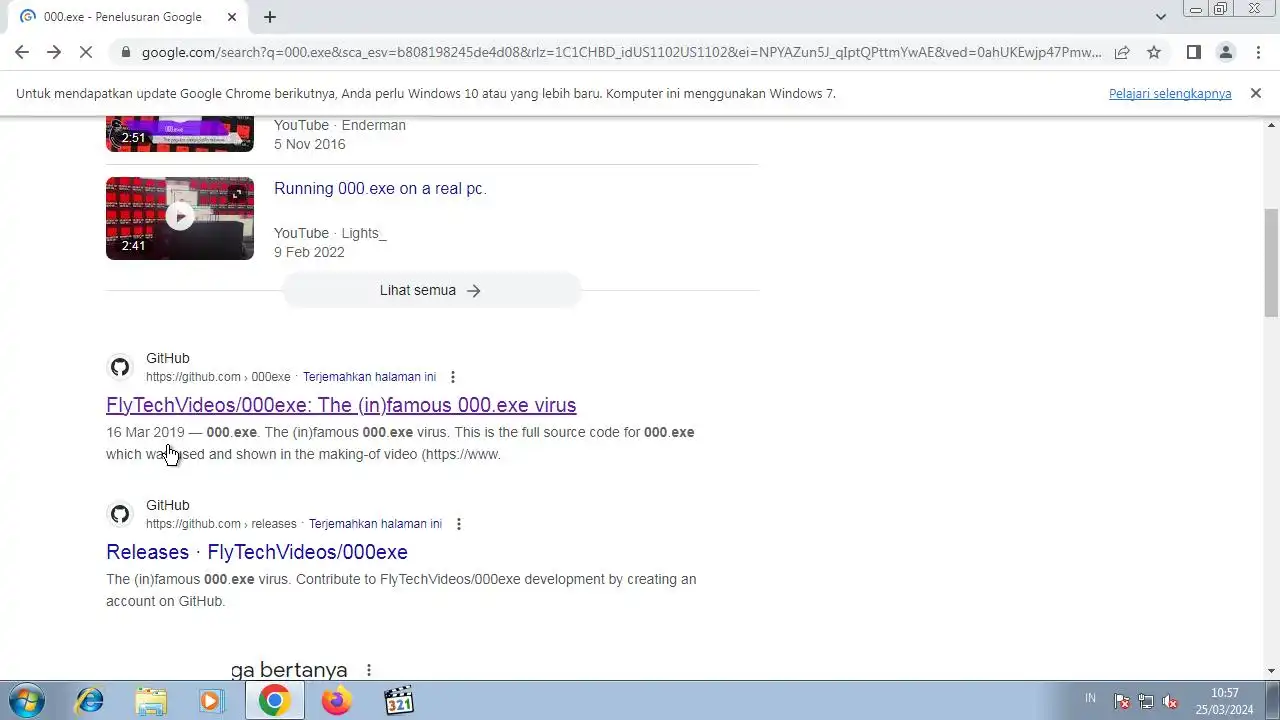Stop loading the page
This screenshot has height=720, width=1280.
pos(86,52)
